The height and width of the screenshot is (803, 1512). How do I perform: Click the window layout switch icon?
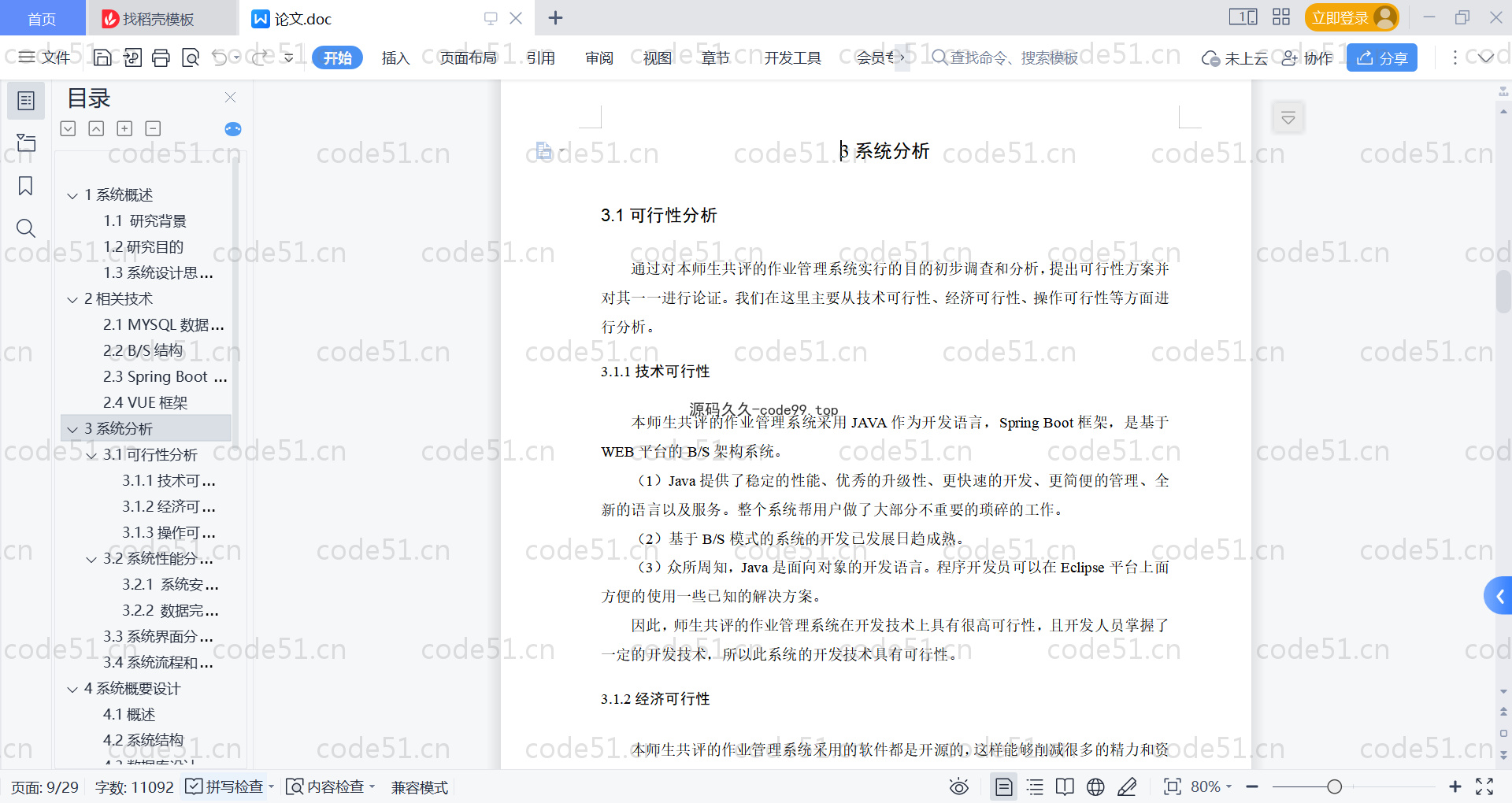tap(1243, 17)
